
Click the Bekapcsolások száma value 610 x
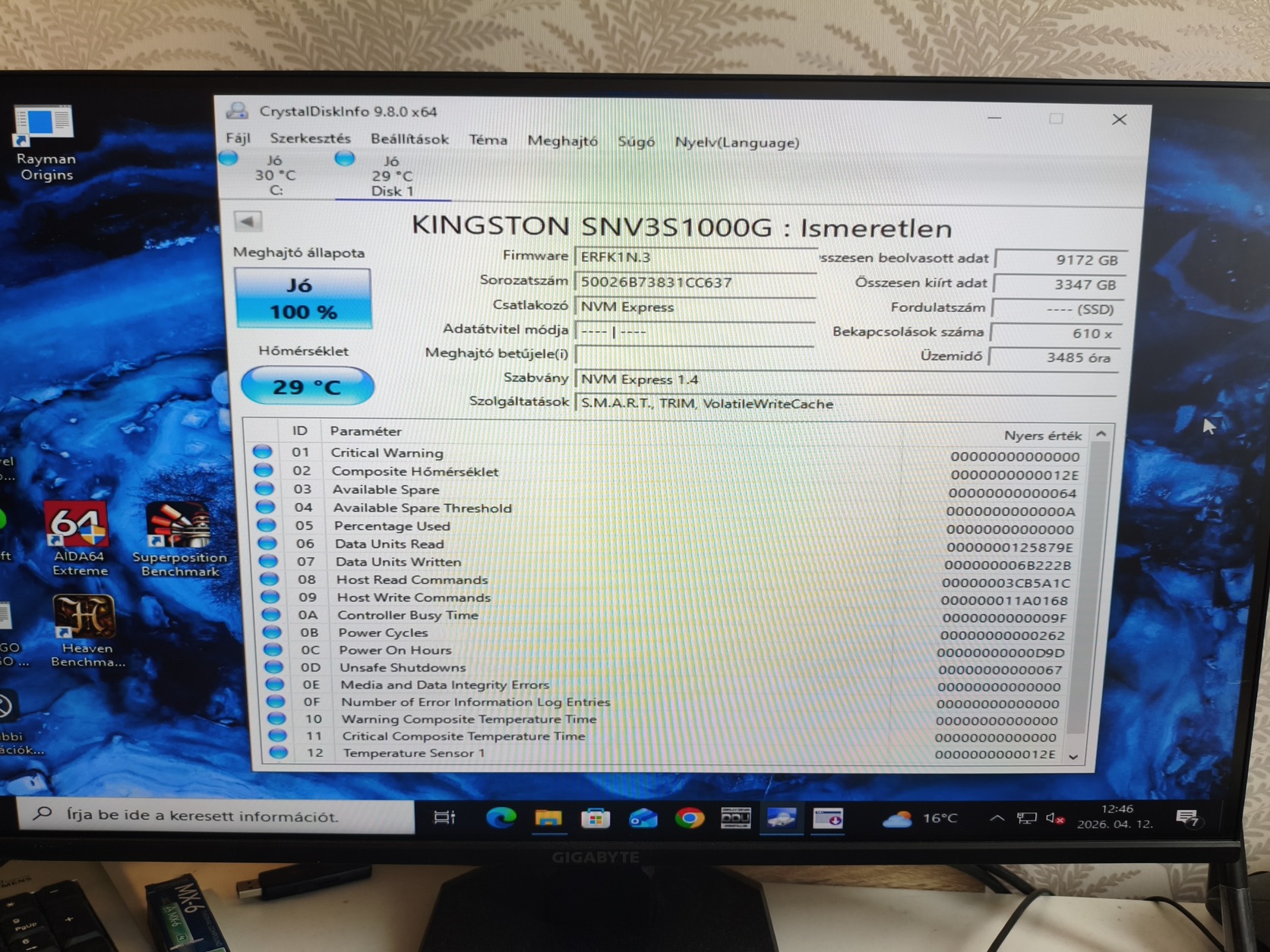(x=1055, y=333)
